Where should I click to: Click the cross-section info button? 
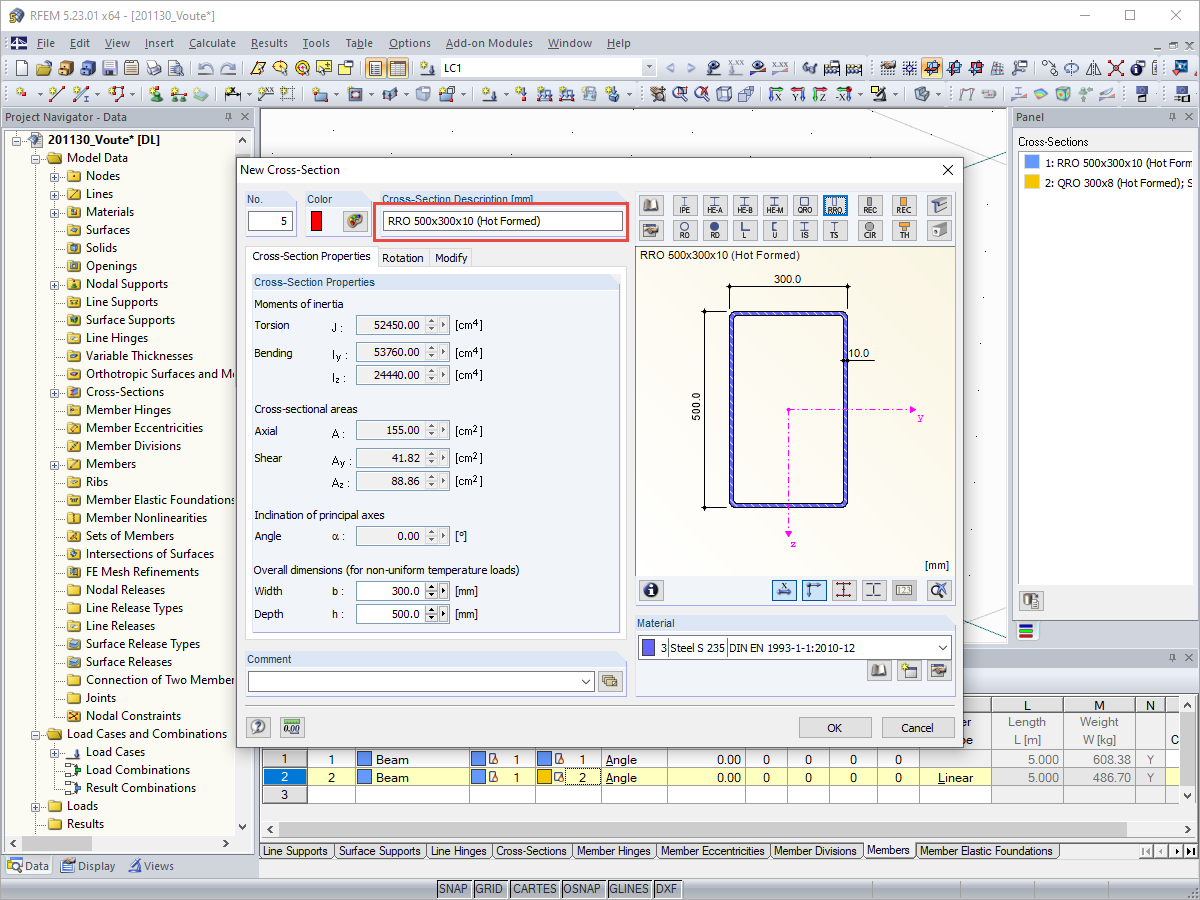[652, 590]
